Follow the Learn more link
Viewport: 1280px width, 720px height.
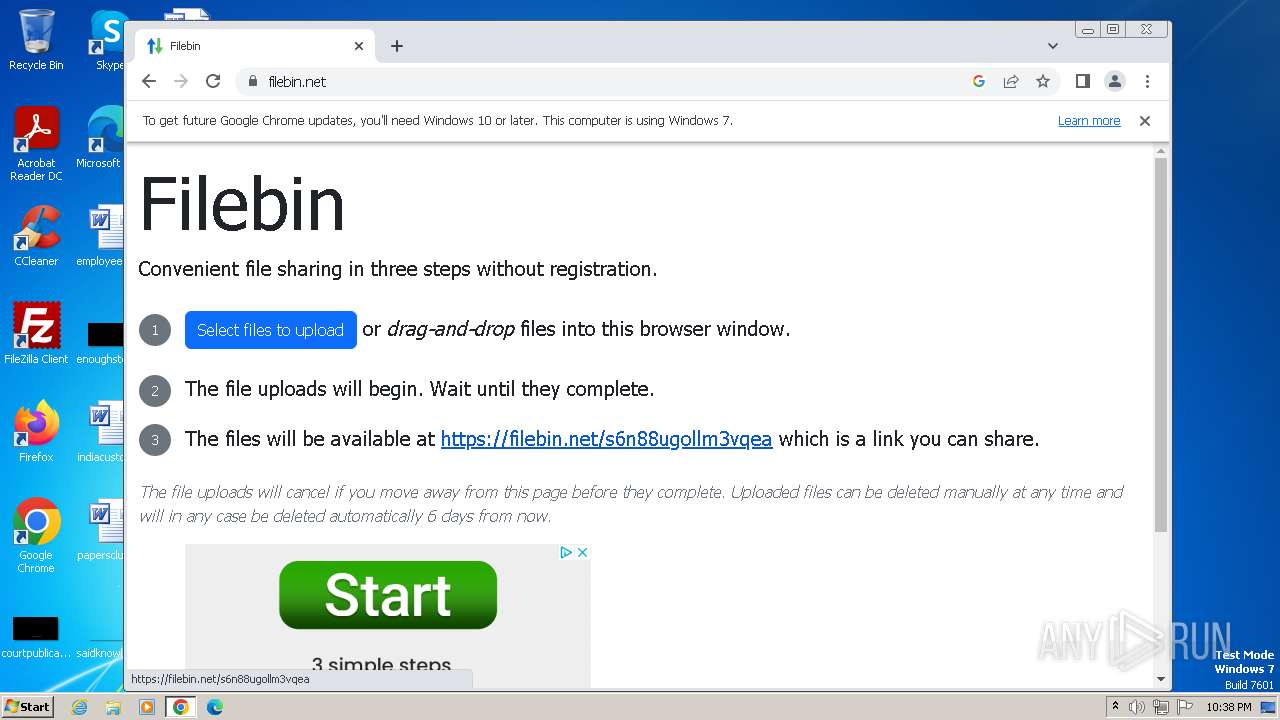(x=1089, y=121)
